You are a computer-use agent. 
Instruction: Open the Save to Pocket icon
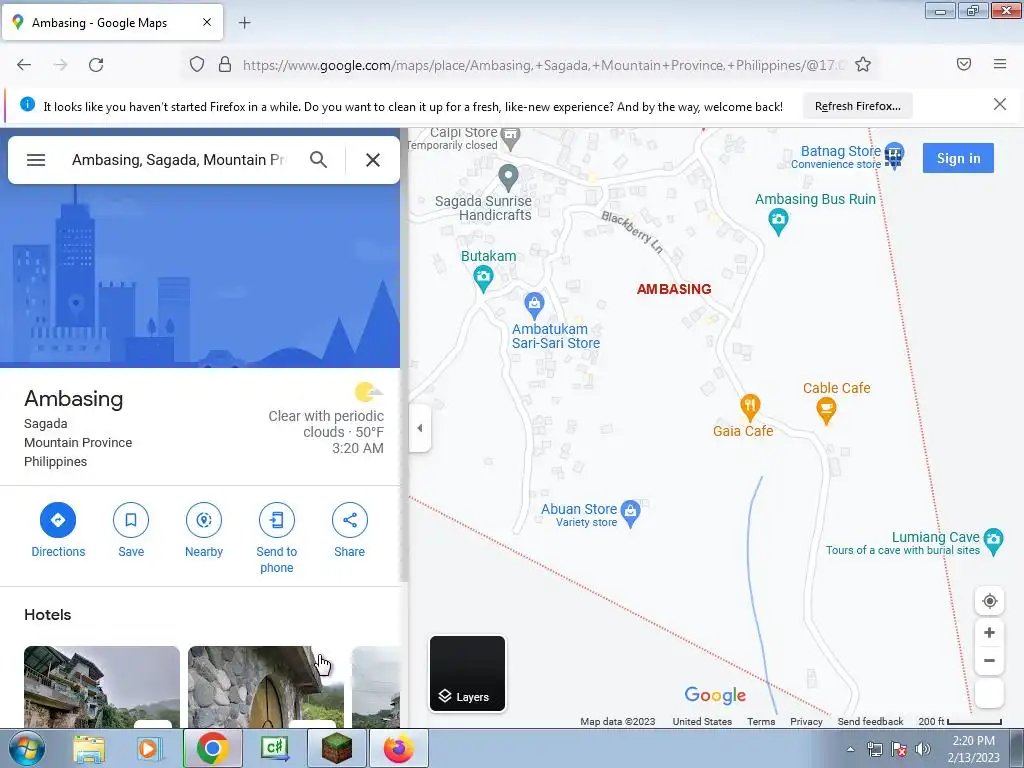click(x=964, y=64)
